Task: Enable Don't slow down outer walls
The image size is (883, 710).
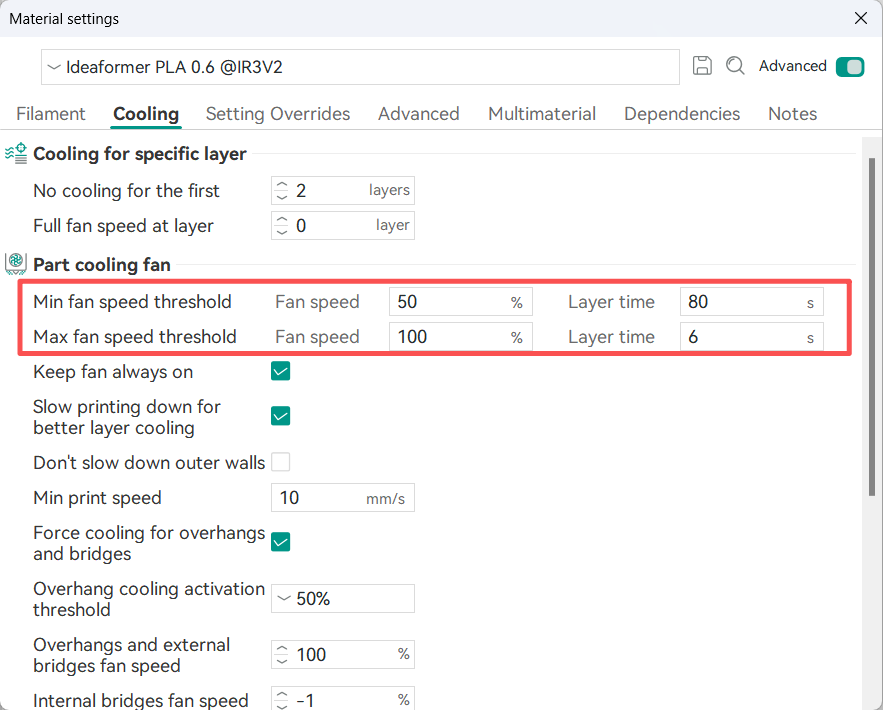Action: [x=280, y=462]
